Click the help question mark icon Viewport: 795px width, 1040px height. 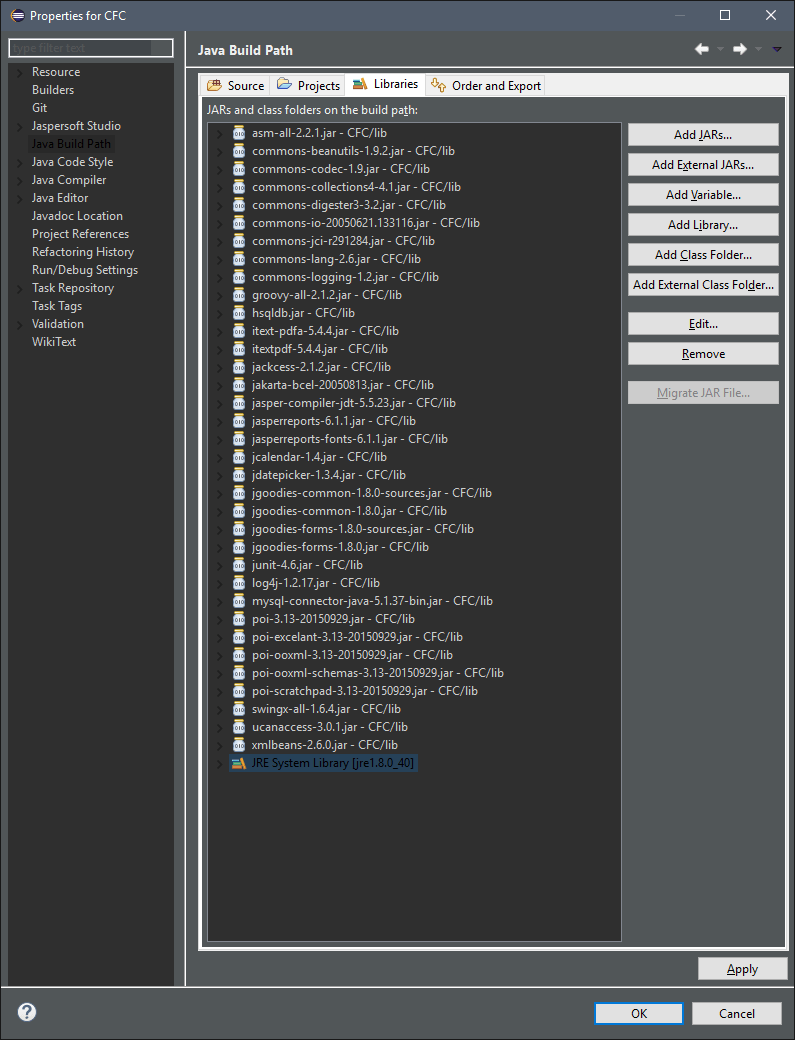coord(27,1012)
